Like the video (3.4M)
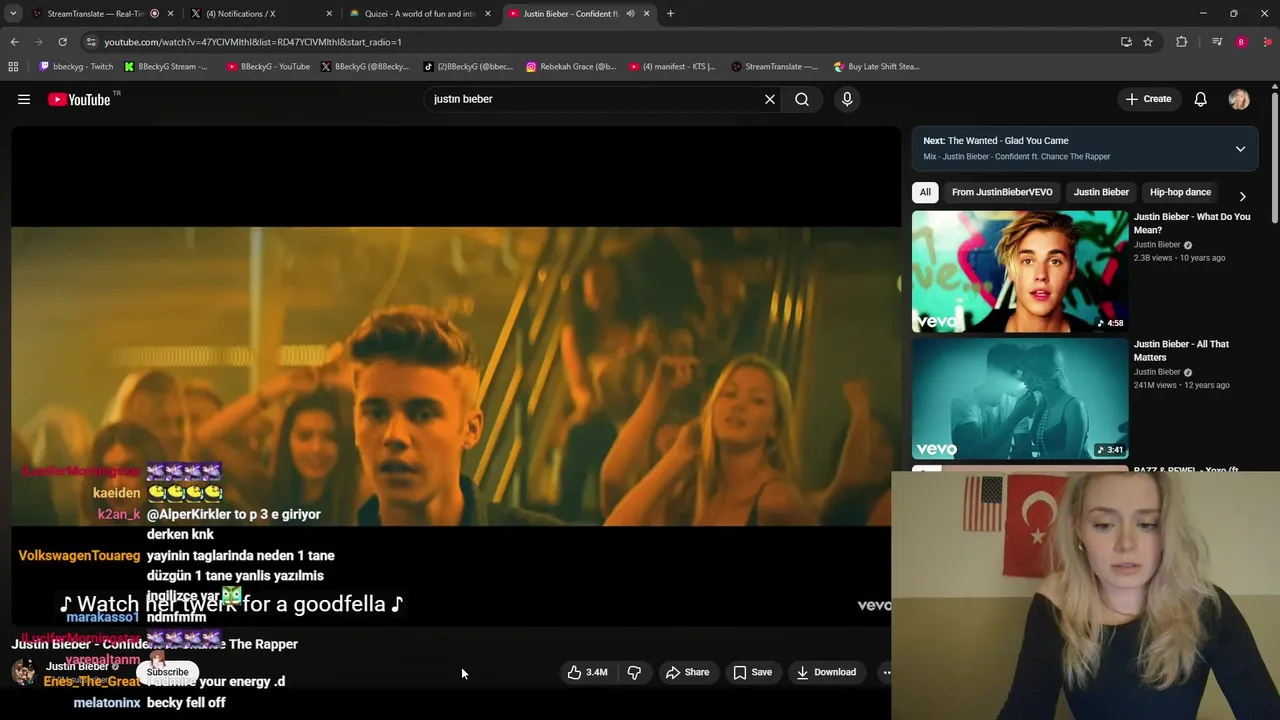 pos(588,672)
